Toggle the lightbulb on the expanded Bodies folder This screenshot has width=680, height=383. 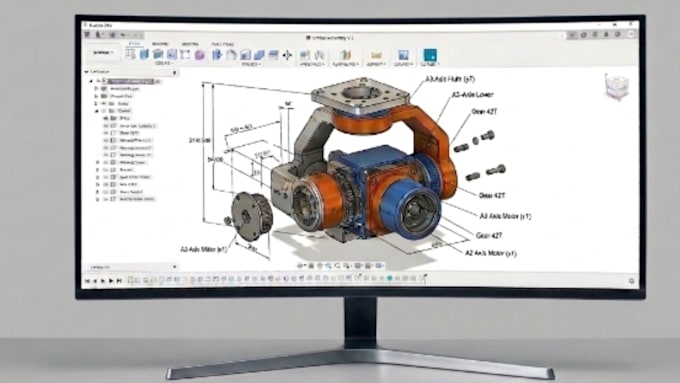[104, 111]
